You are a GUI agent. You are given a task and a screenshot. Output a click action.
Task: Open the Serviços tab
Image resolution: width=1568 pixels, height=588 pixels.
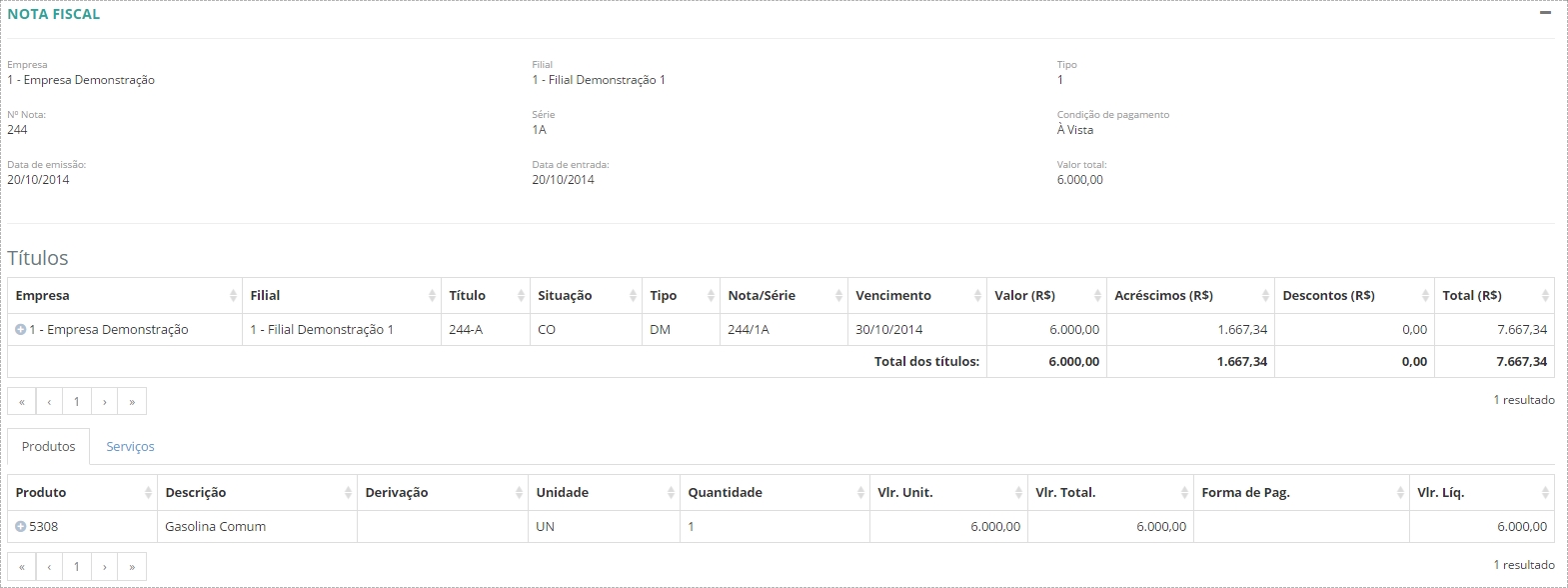(x=130, y=447)
